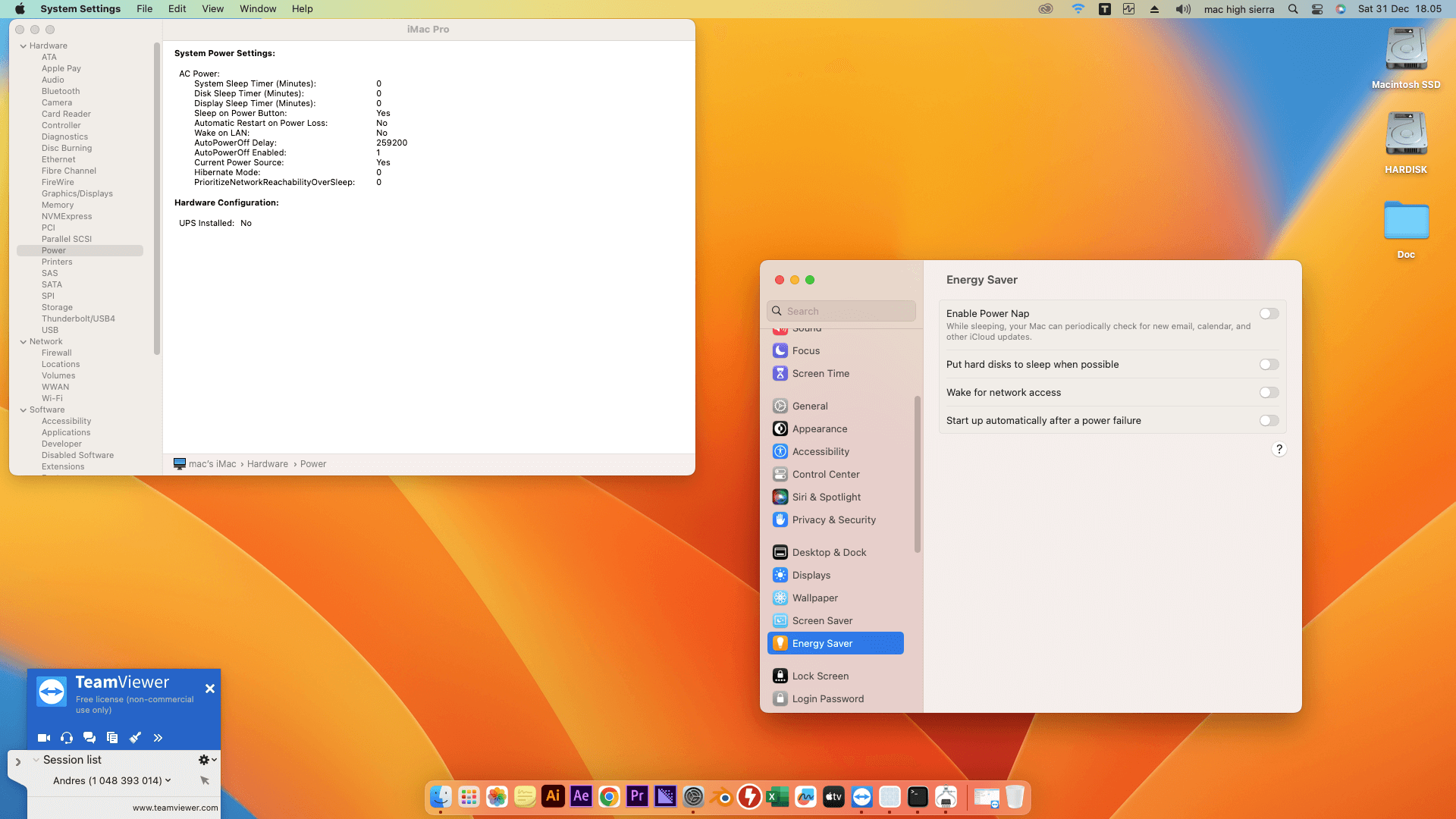Viewport: 1456px width, 819px height.
Task: Open Displays settings in sidebar
Action: coord(811,575)
